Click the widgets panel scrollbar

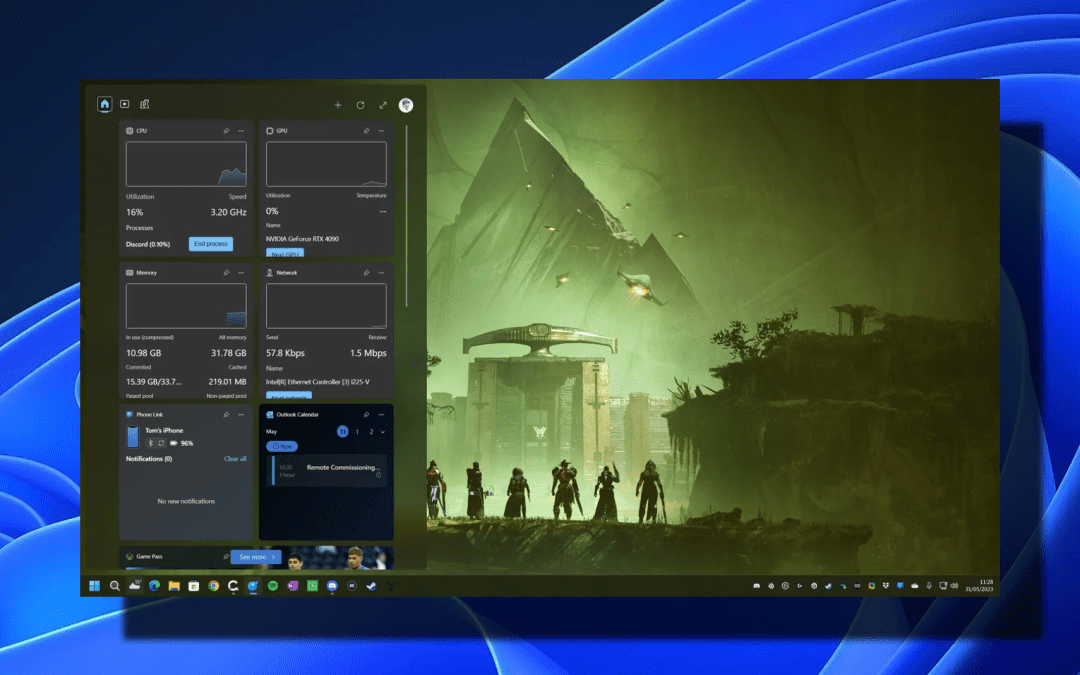point(406,215)
